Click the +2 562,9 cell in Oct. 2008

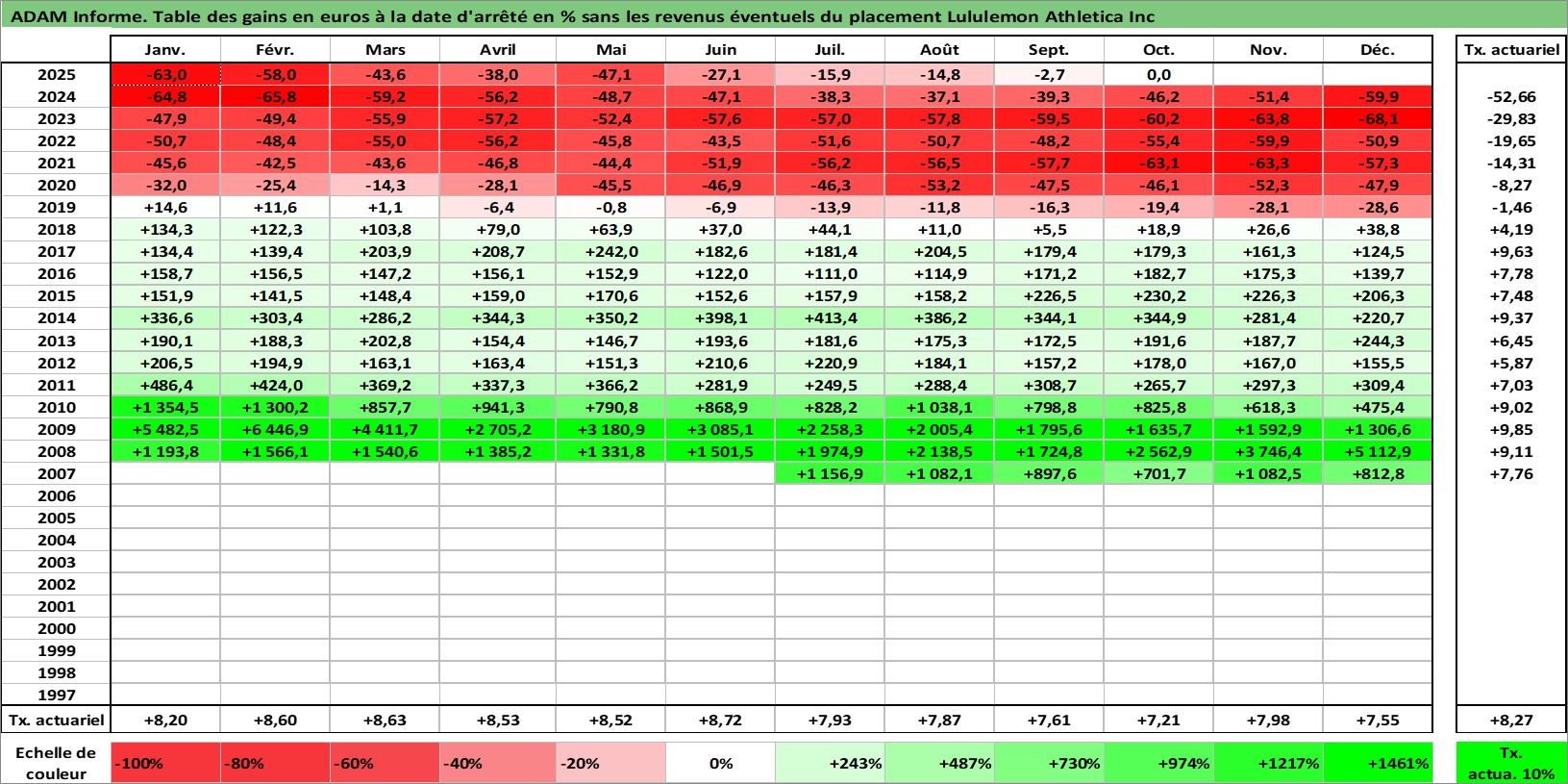click(1158, 451)
